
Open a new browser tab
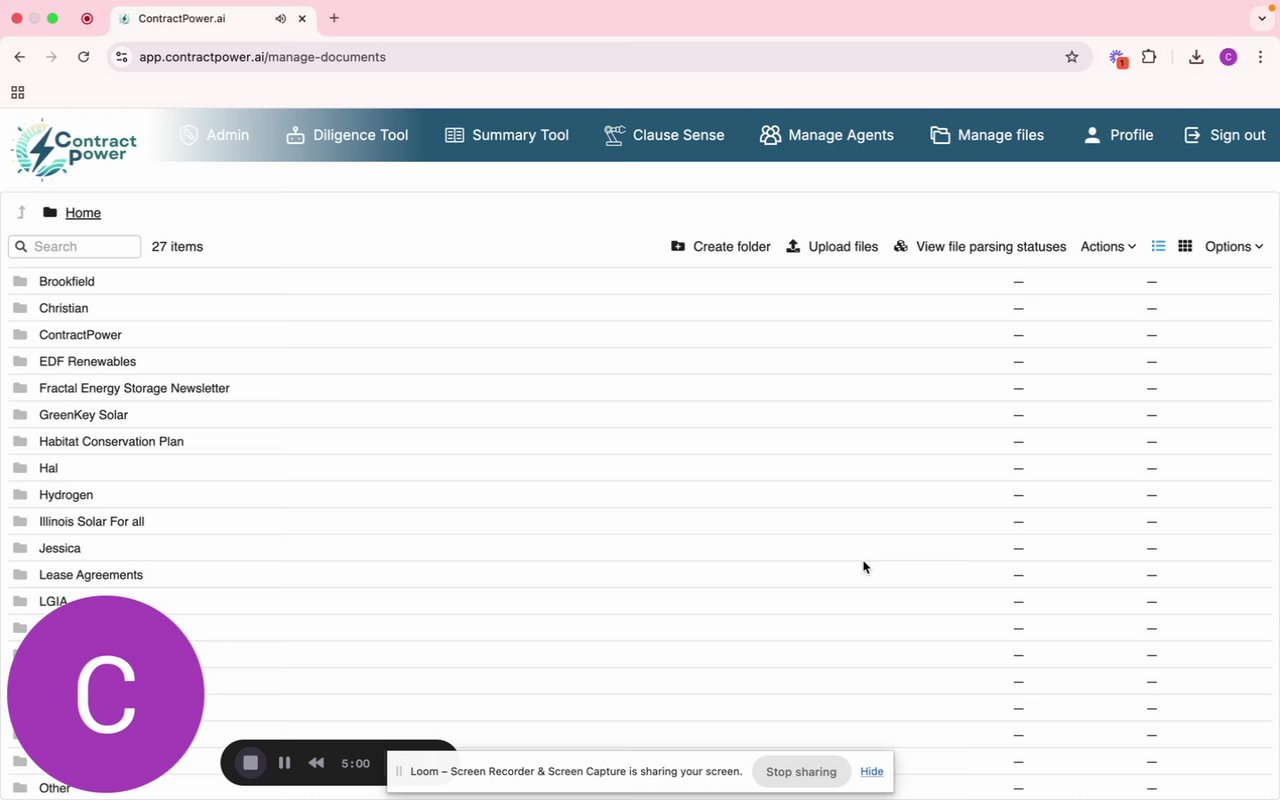tap(334, 18)
